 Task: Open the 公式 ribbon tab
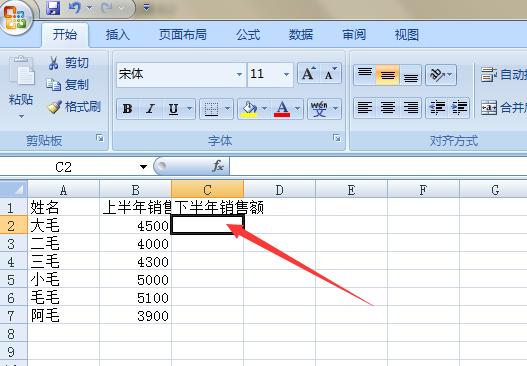pos(248,35)
